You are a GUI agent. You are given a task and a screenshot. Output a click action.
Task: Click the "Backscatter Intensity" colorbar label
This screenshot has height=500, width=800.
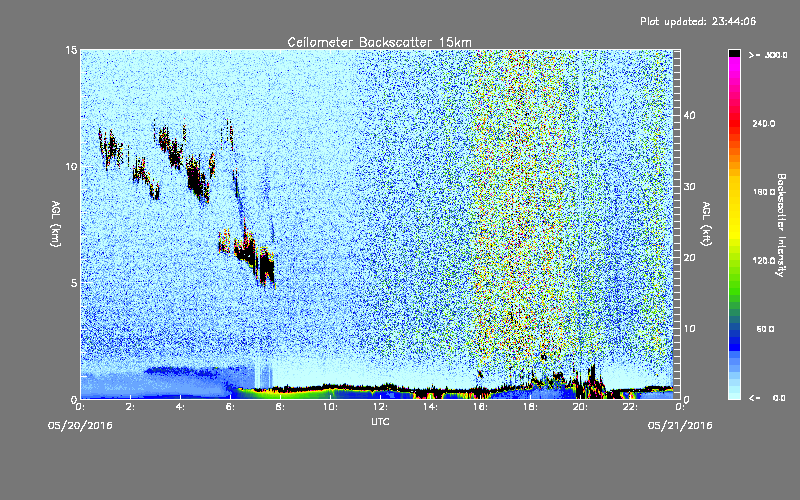click(780, 225)
